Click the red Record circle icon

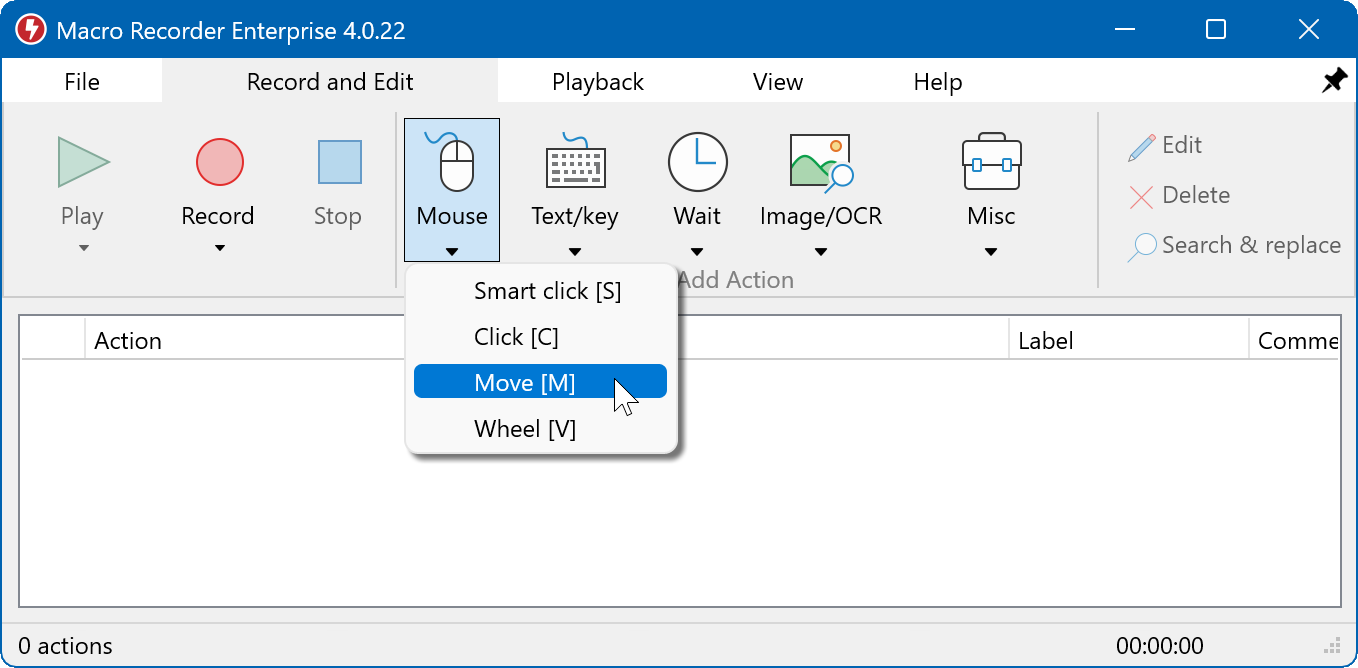click(219, 162)
